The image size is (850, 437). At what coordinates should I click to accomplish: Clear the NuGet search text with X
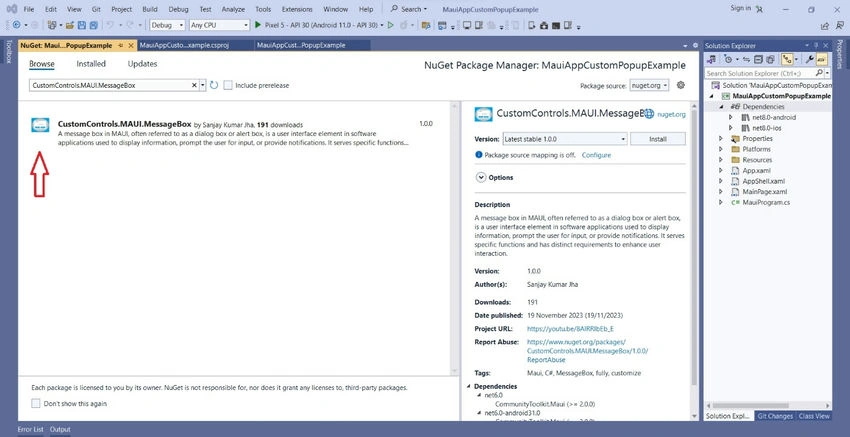[195, 85]
